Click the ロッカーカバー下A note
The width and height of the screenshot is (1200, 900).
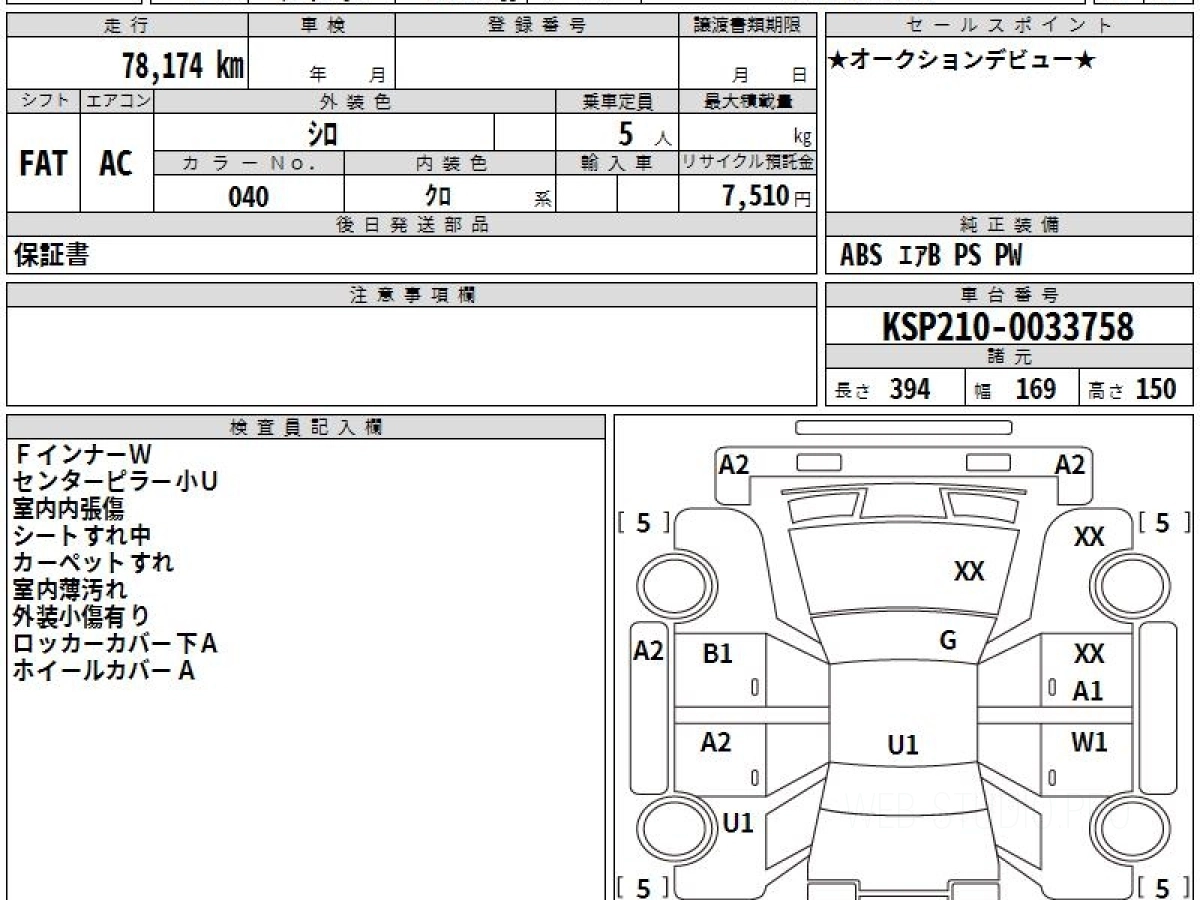pyautogui.click(x=115, y=643)
